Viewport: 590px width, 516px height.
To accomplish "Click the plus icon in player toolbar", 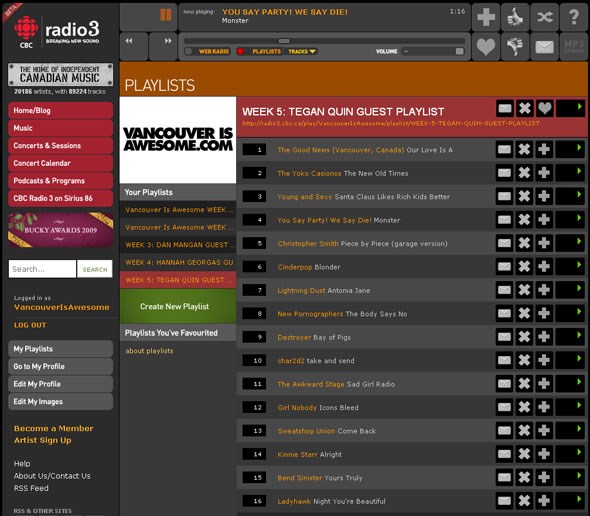I will tap(486, 17).
